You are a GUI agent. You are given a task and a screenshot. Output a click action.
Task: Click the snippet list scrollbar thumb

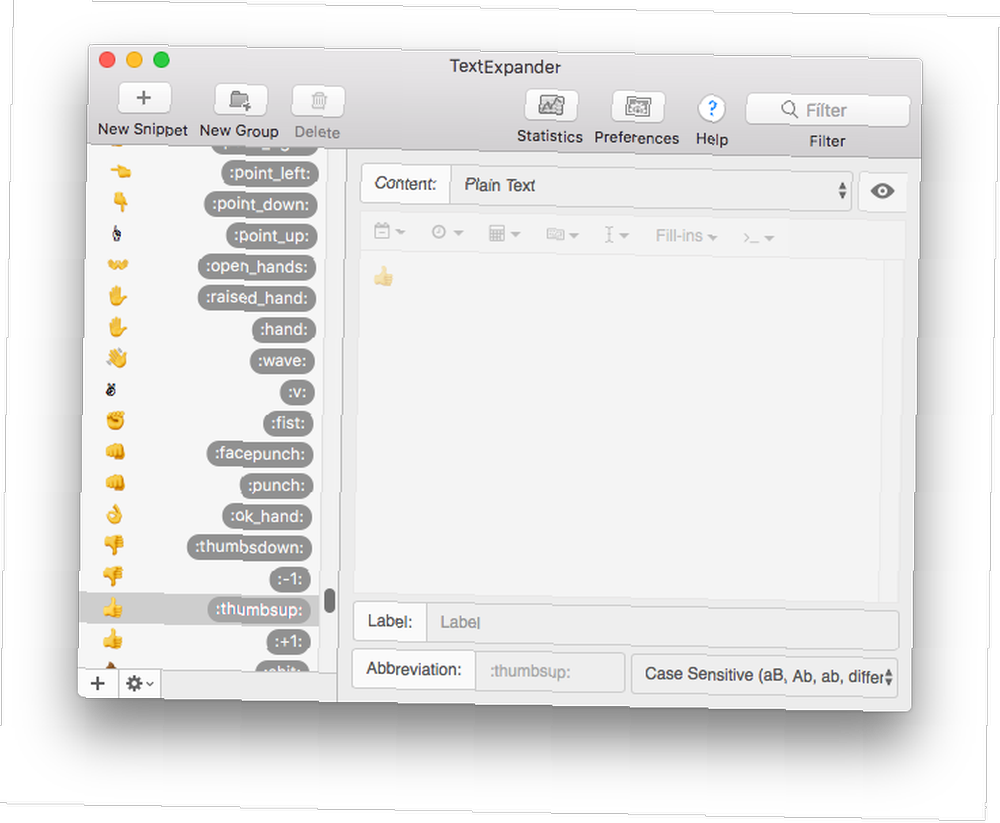[329, 600]
